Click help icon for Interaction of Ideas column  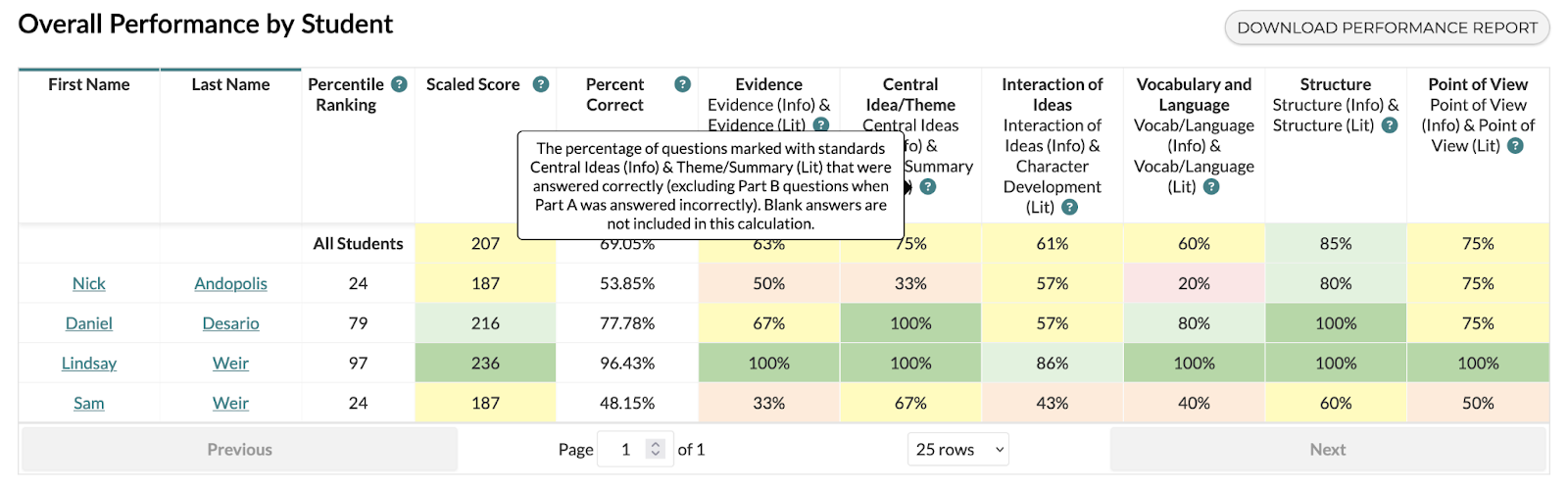[x=1070, y=207]
